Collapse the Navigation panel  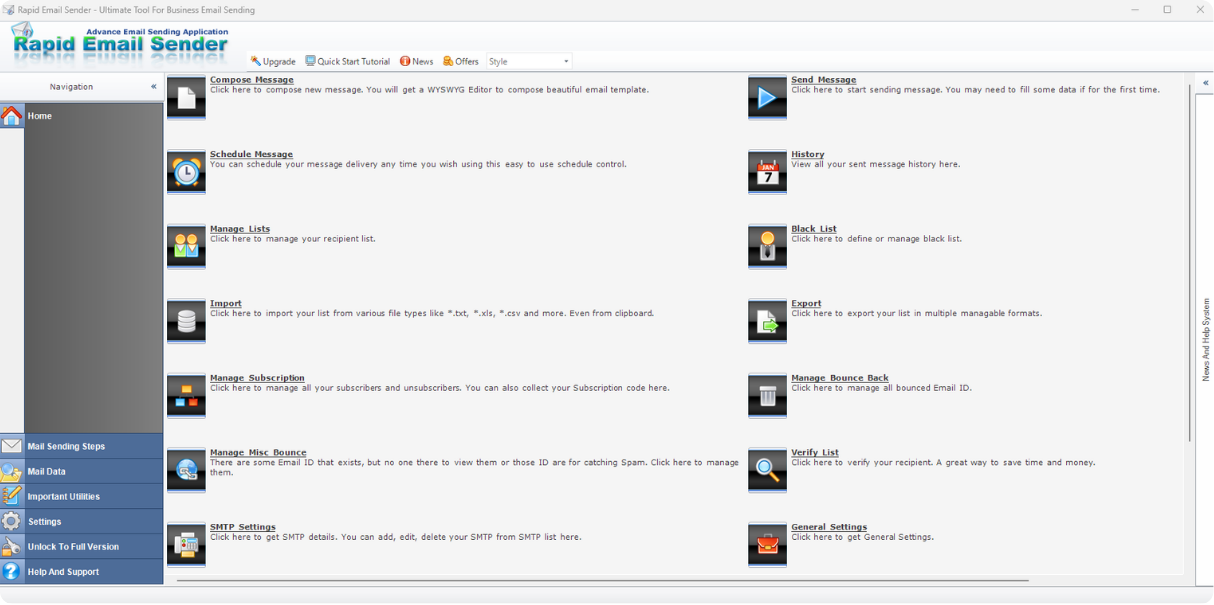click(x=153, y=87)
